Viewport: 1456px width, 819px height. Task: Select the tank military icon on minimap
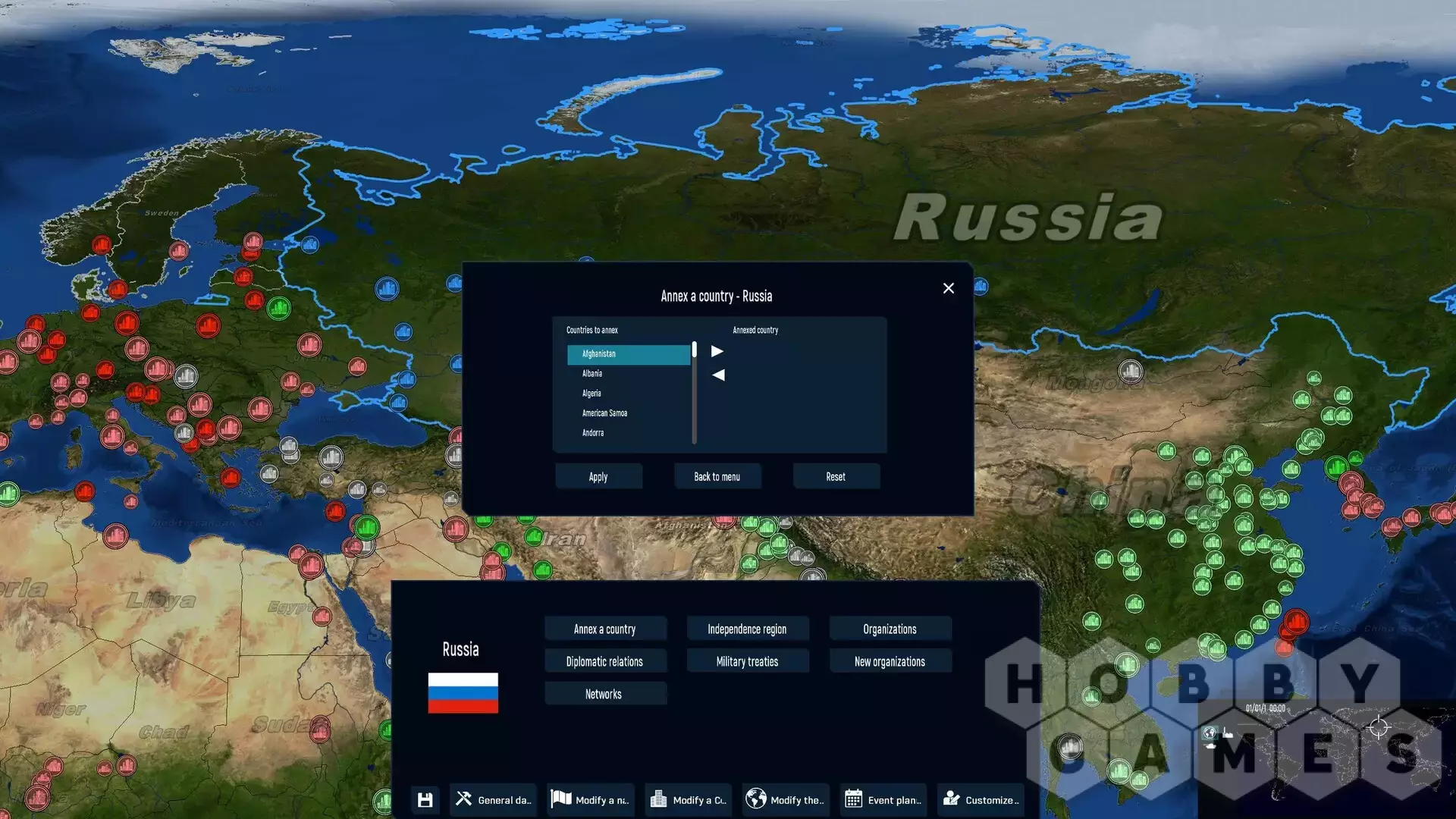[x=1210, y=746]
